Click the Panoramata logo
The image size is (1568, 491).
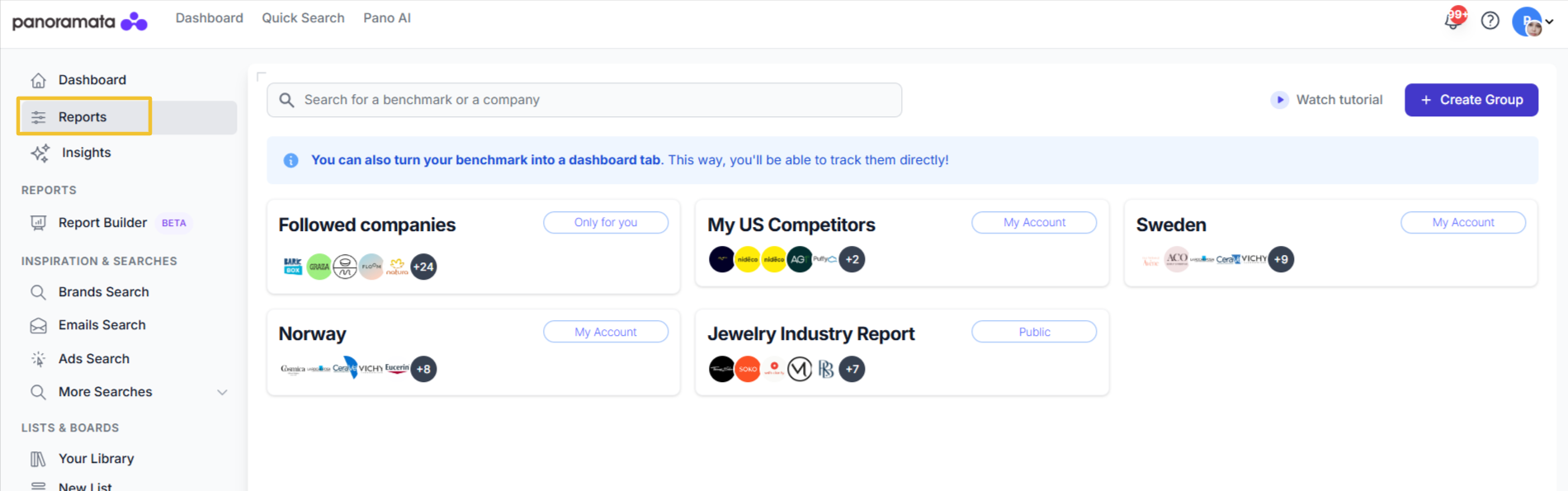(x=79, y=21)
